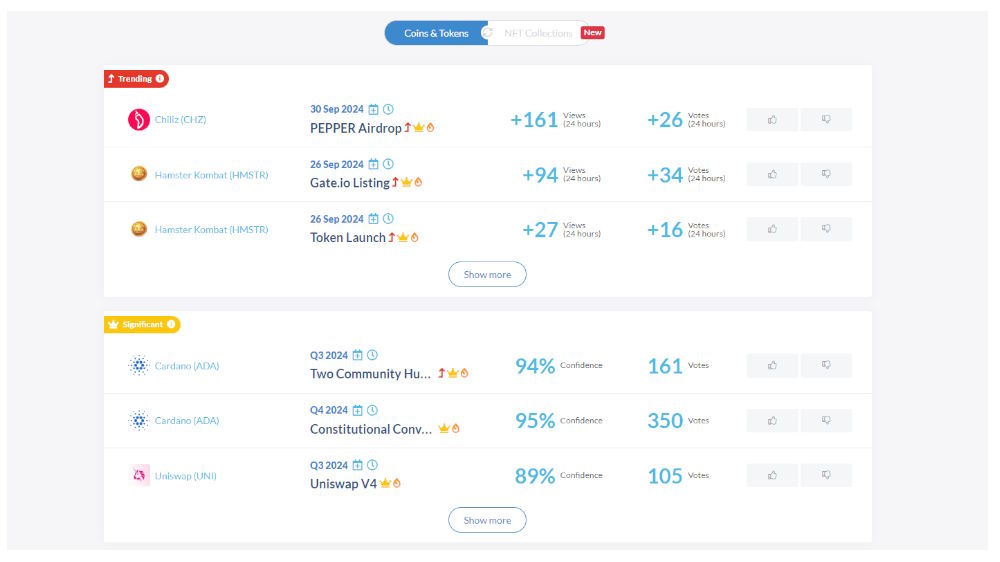Upvote the Constitutional Convention event
This screenshot has height=562, width=1000.
point(772,420)
